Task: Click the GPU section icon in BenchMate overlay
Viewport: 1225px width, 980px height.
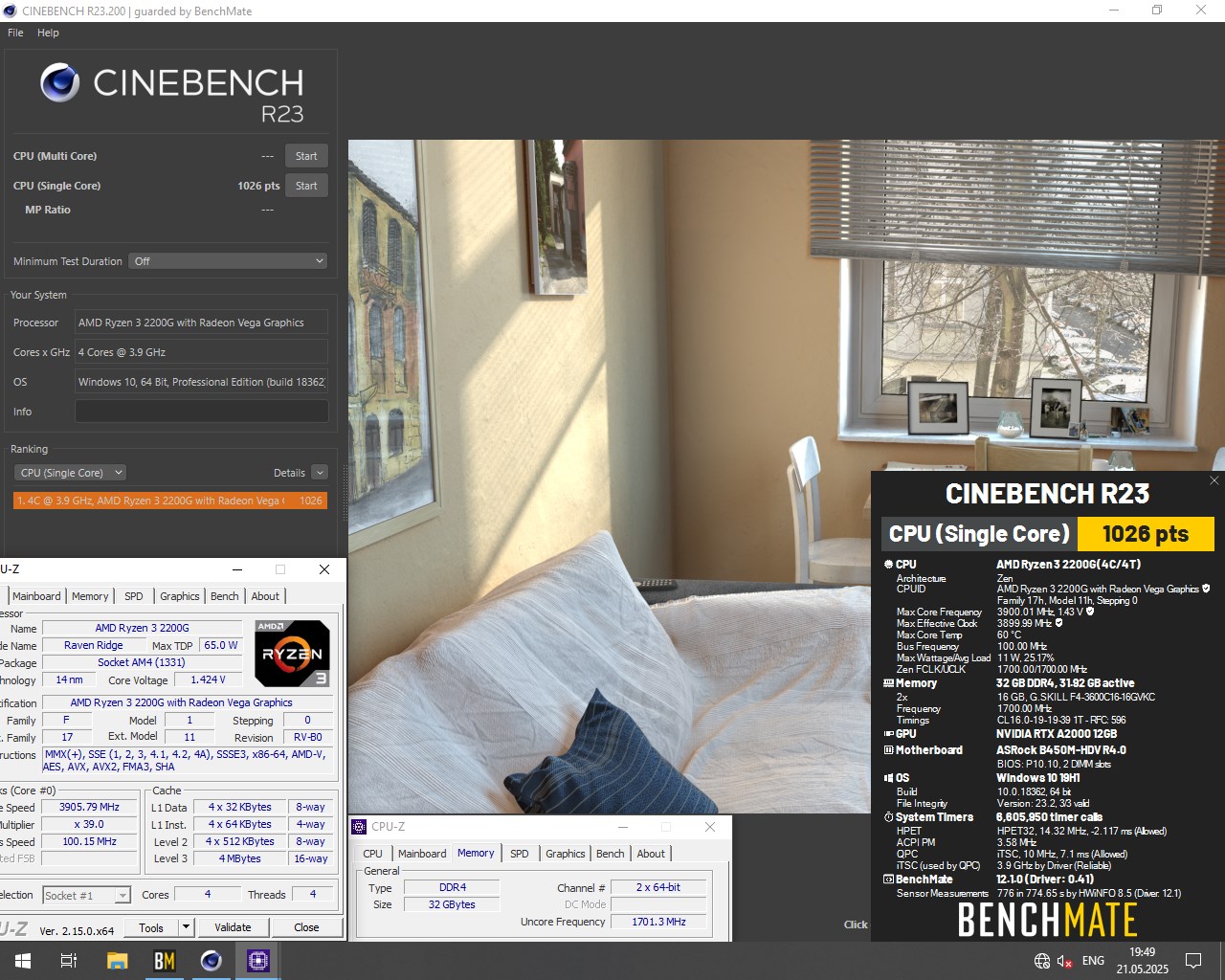Action: tap(888, 734)
